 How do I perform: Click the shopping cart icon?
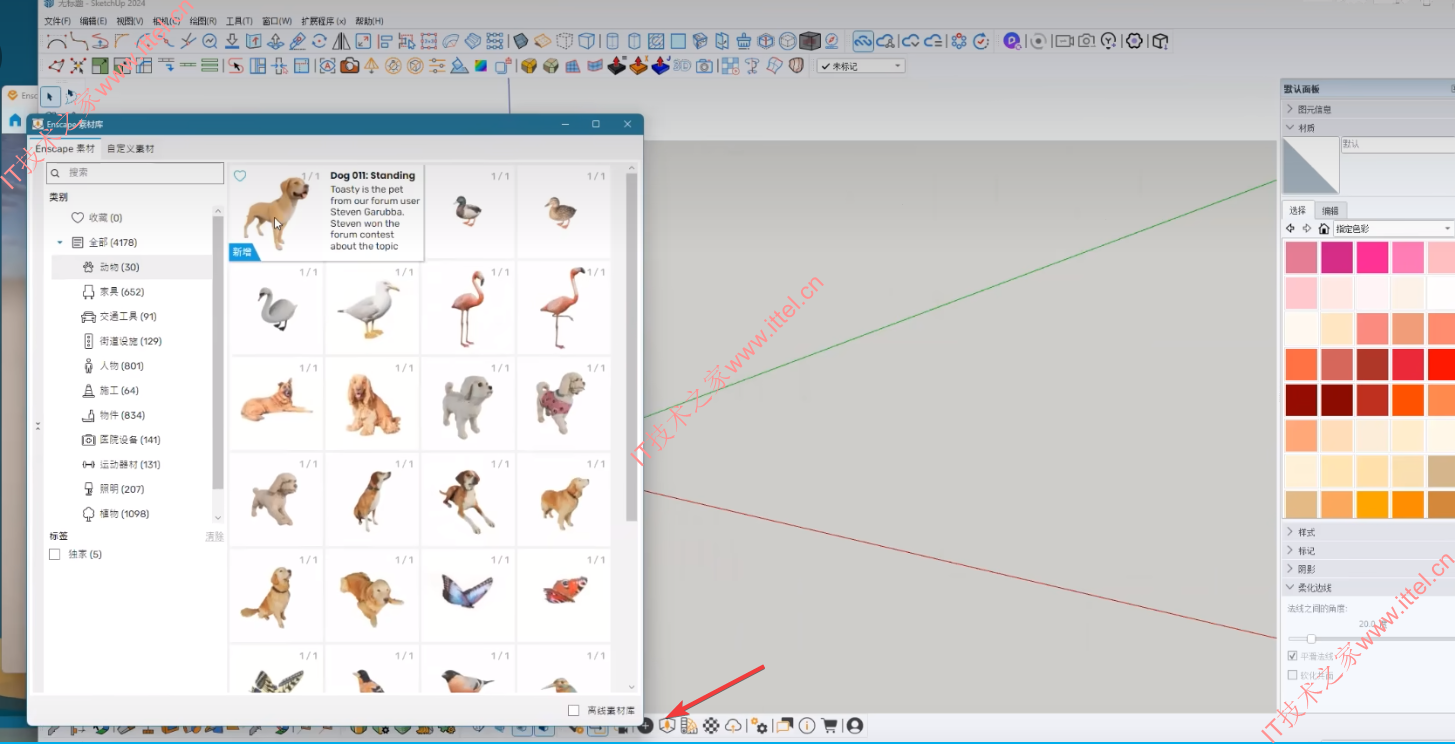[829, 725]
